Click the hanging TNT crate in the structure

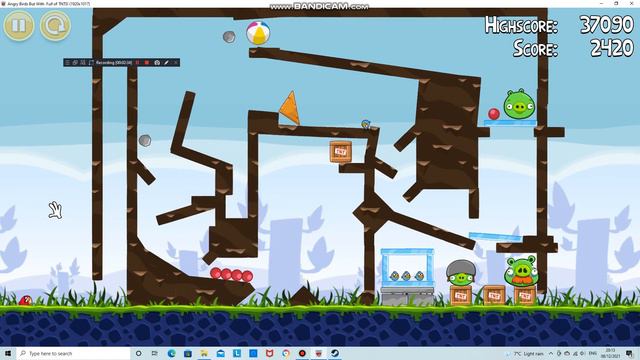pyautogui.click(x=340, y=152)
